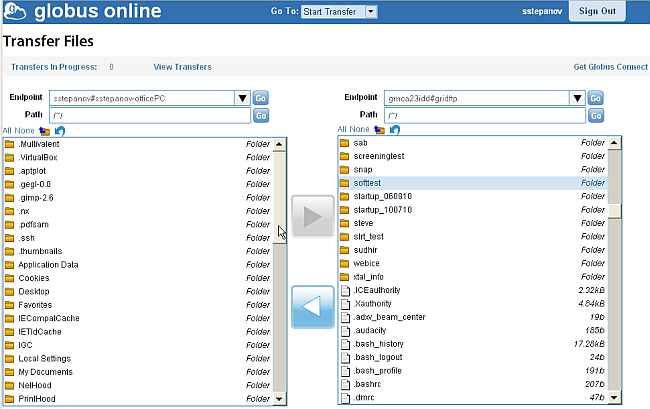Select the .bash_history file icon
Screen dimensions: 650x409
[345, 344]
